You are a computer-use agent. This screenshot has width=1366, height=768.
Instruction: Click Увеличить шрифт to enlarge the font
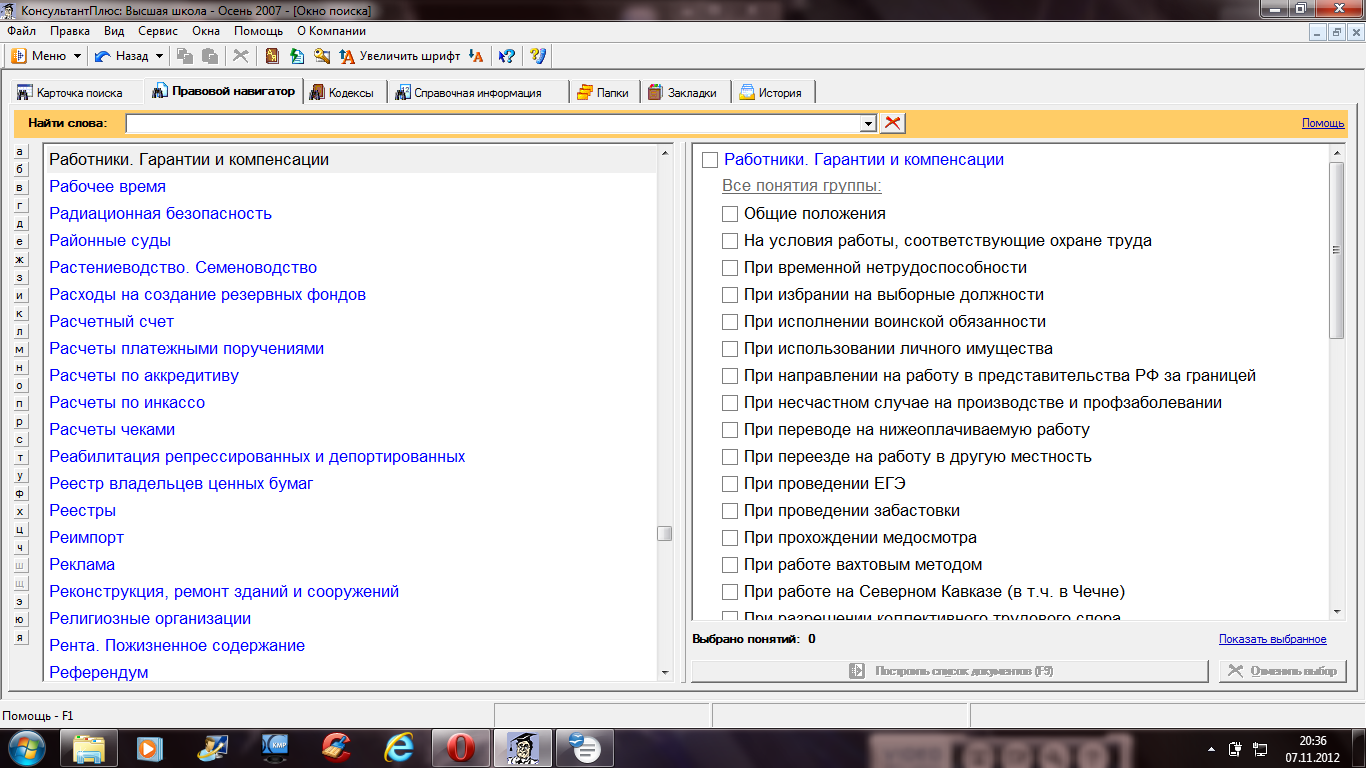click(400, 56)
